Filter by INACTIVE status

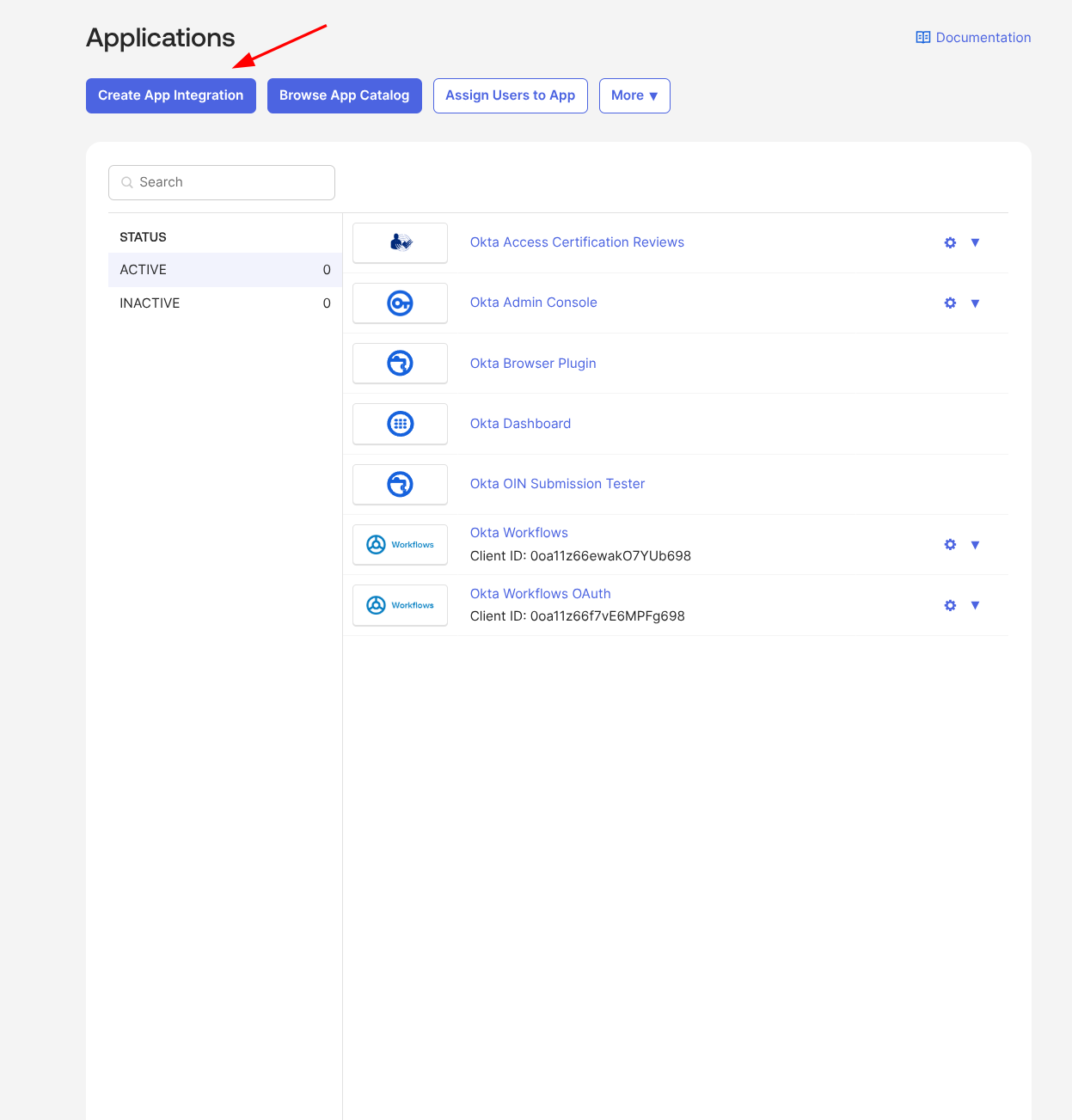(225, 303)
